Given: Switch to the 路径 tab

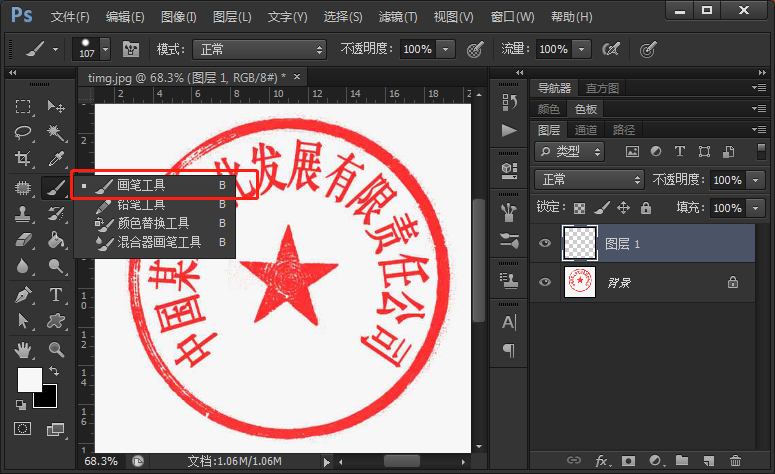Looking at the screenshot, I should pyautogui.click(x=624, y=130).
